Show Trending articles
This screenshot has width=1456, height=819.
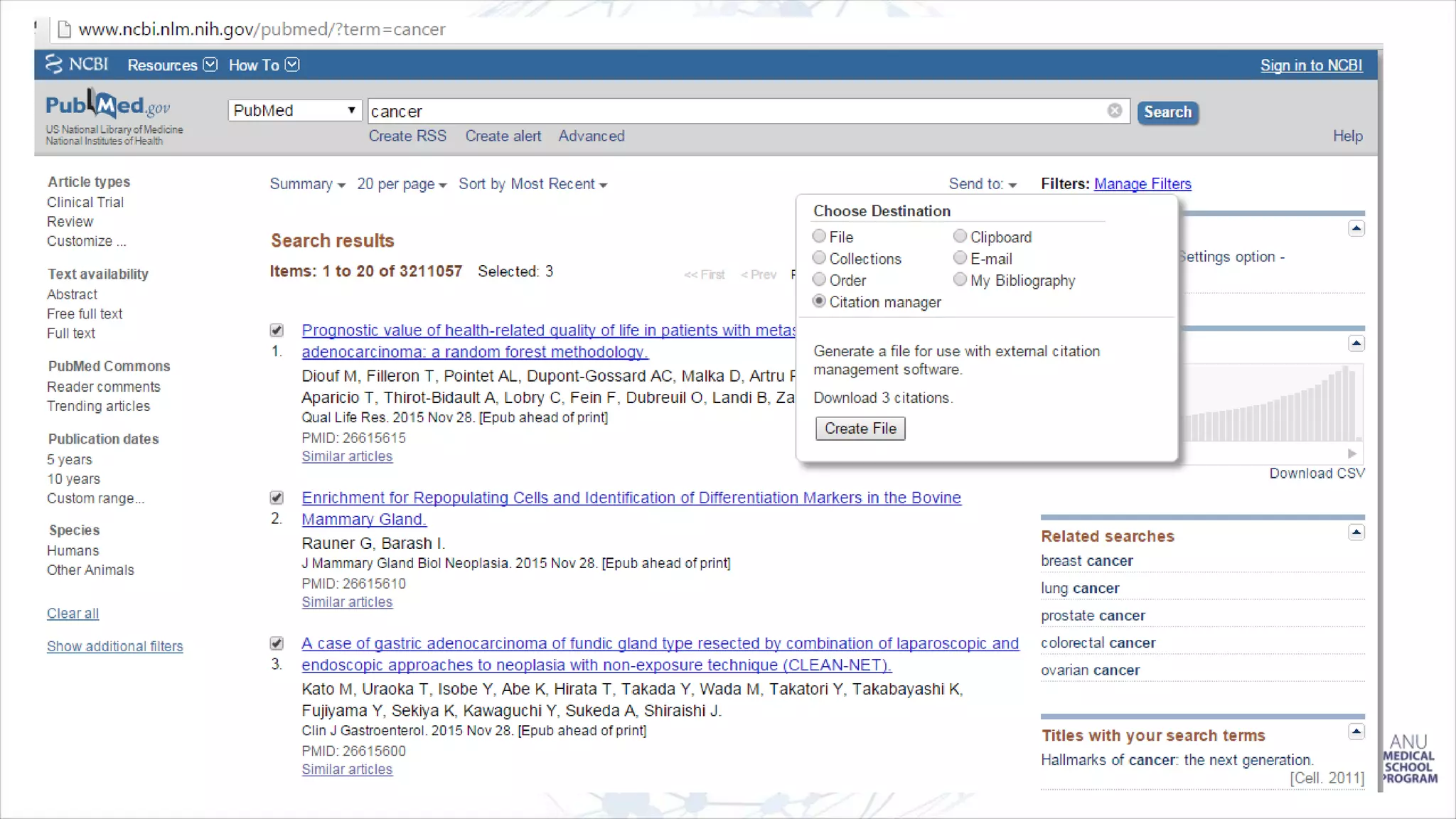tap(98, 406)
